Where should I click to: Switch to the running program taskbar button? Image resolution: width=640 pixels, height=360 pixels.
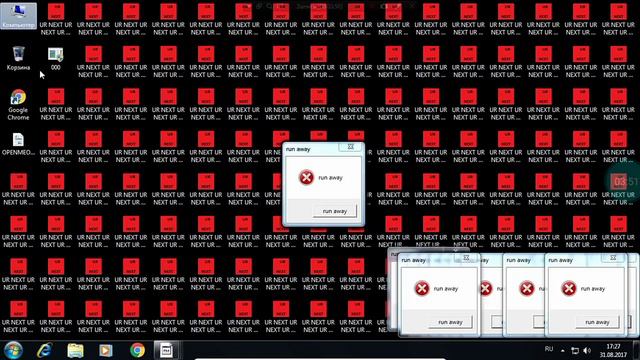coord(166,350)
